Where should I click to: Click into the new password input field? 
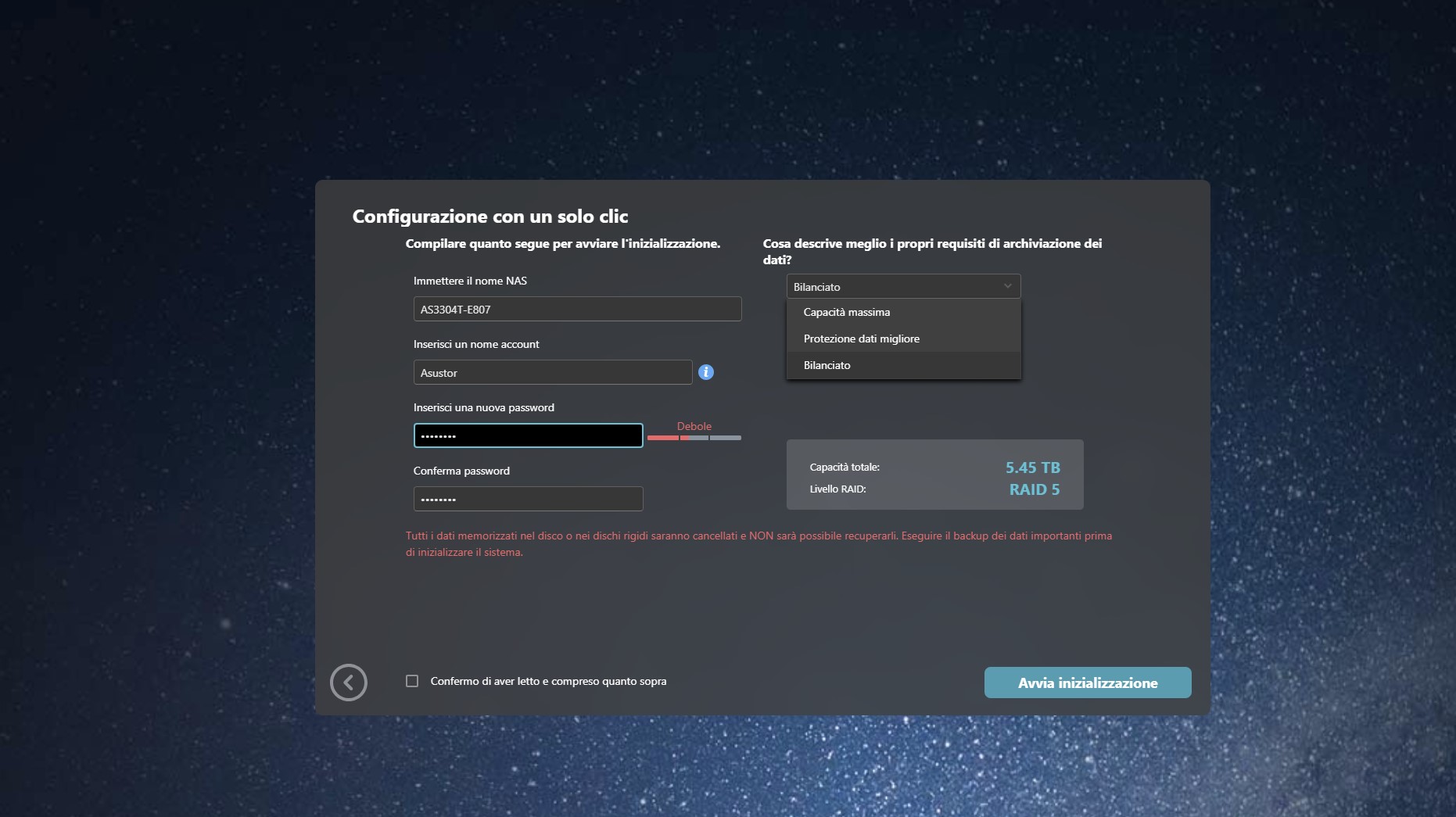pyautogui.click(x=528, y=435)
